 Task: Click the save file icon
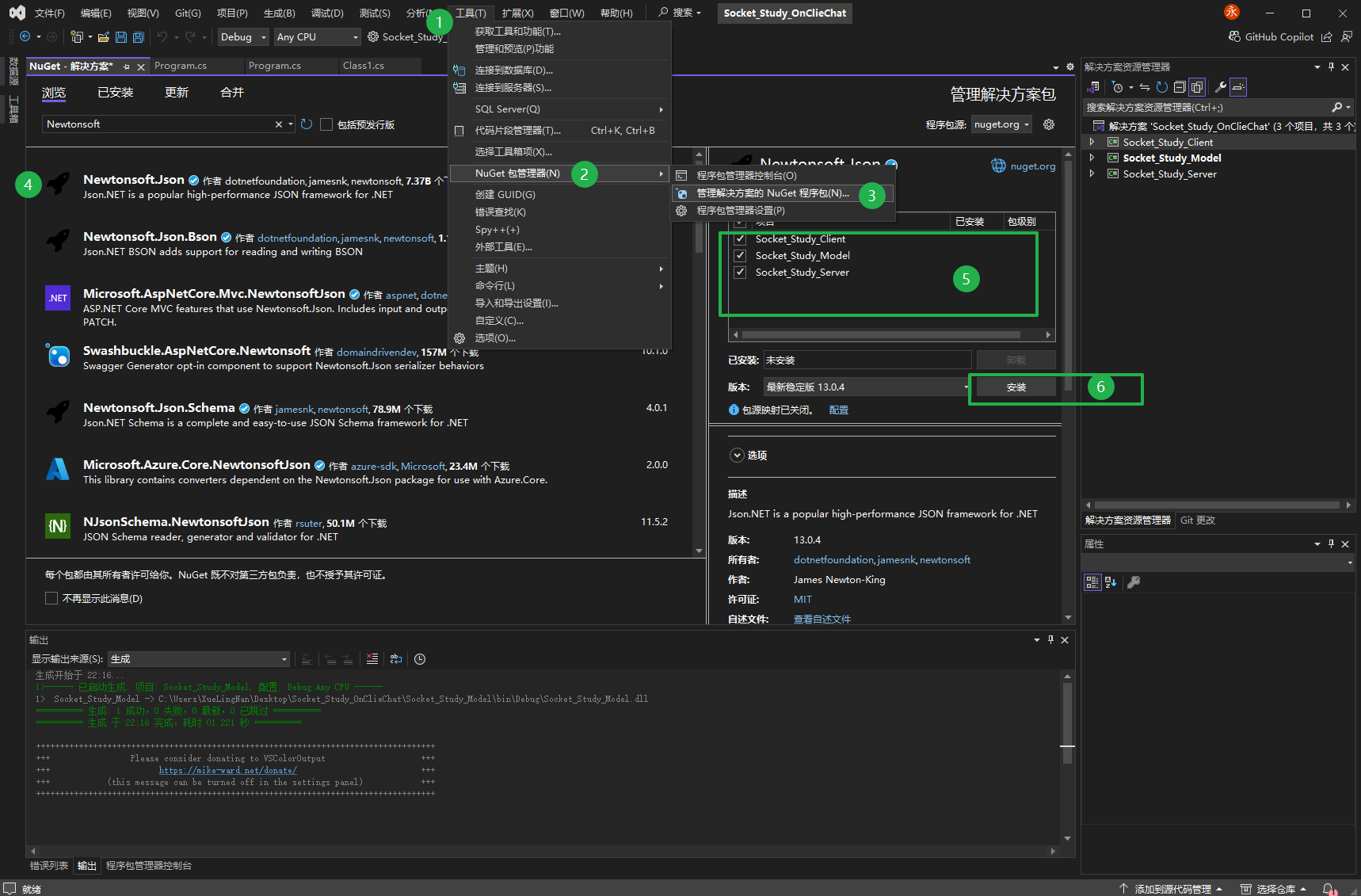tap(120, 36)
